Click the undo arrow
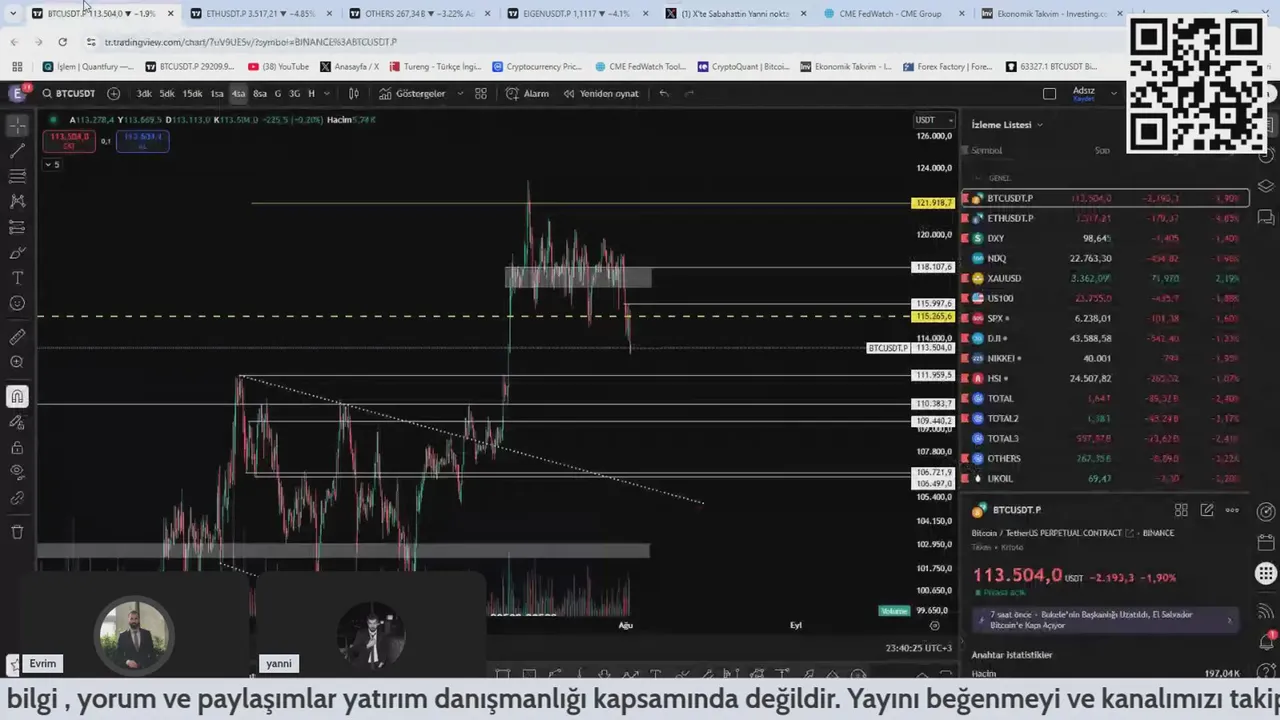Image resolution: width=1280 pixels, height=720 pixels. pos(663,93)
